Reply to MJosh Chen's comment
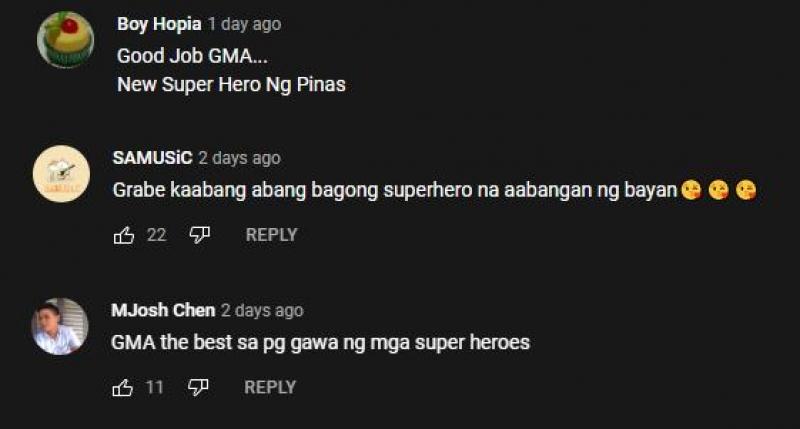Viewport: 800px width, 429px height. [x=270, y=388]
